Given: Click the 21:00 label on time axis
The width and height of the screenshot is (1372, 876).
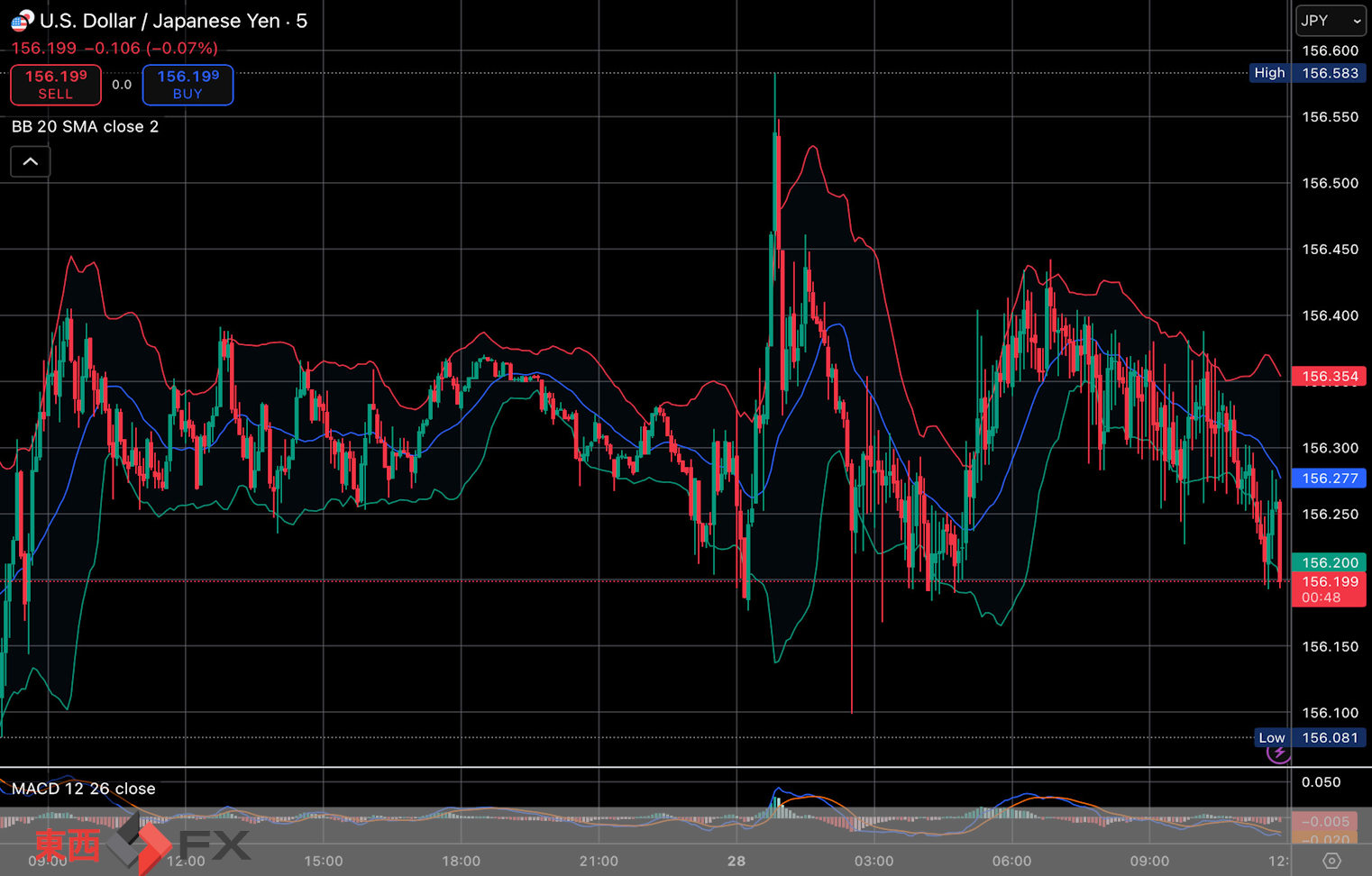Looking at the screenshot, I should [599, 861].
